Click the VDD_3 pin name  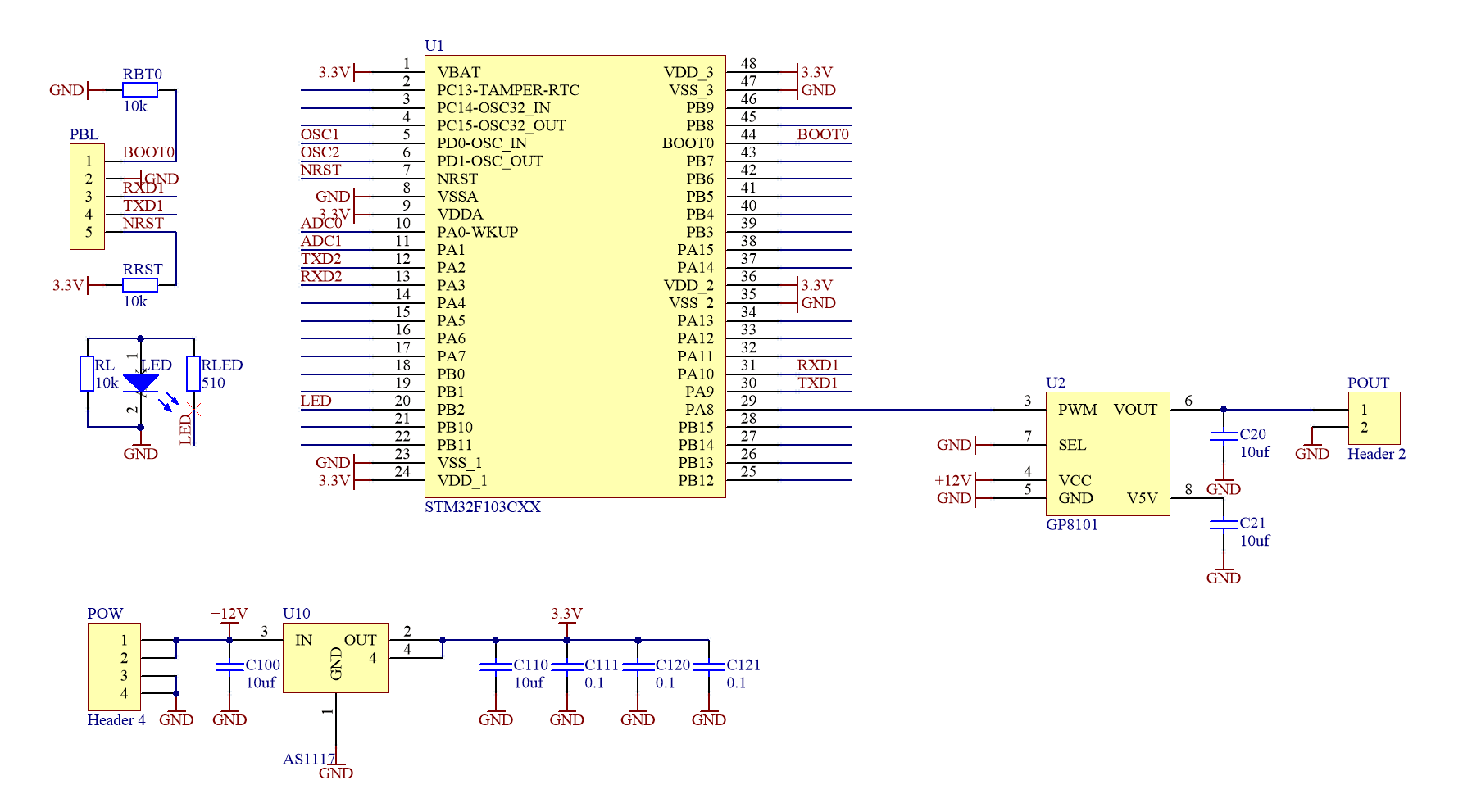pos(688,72)
